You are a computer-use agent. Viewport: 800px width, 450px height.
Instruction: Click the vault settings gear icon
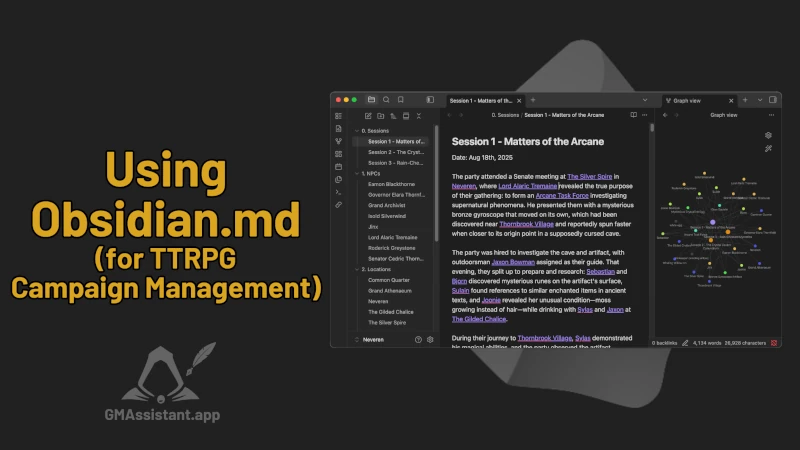coord(430,340)
